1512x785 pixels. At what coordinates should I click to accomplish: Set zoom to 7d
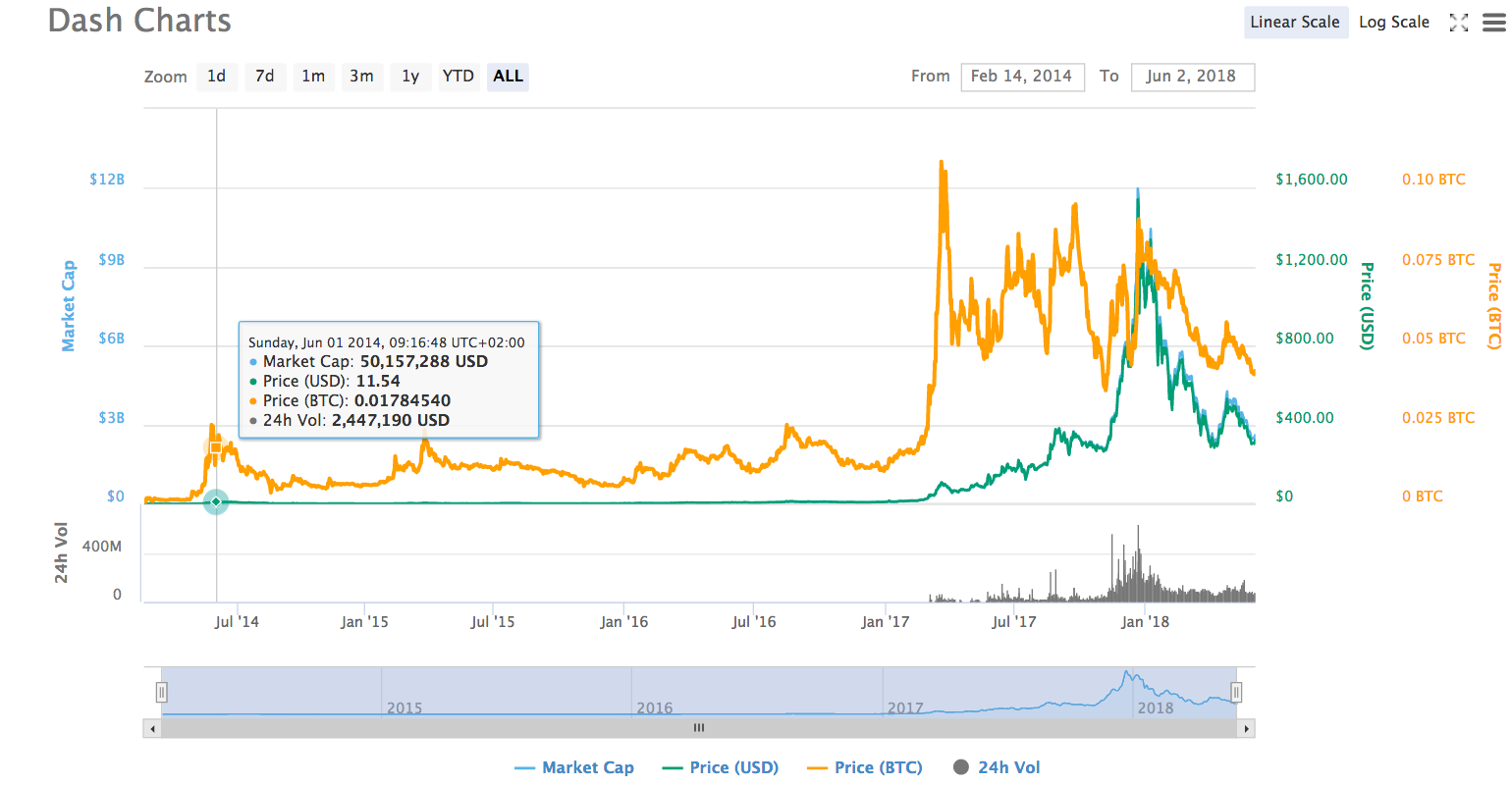[x=265, y=77]
